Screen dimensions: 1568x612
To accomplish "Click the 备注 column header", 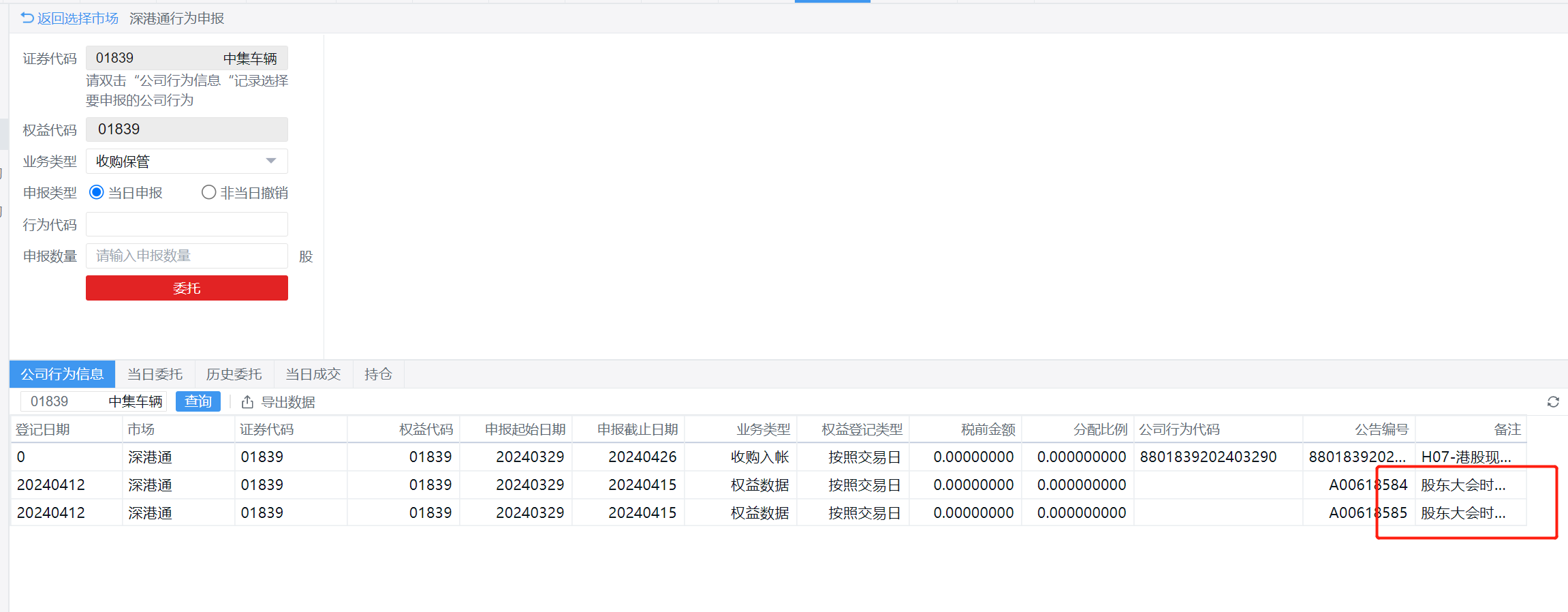I will pyautogui.click(x=1471, y=429).
